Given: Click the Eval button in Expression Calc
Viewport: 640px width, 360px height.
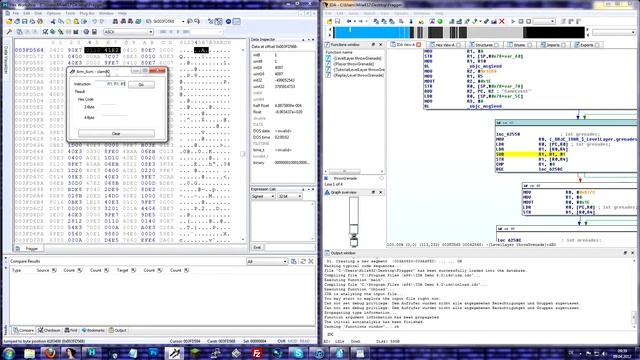Looking at the screenshot, I should point(257,247).
